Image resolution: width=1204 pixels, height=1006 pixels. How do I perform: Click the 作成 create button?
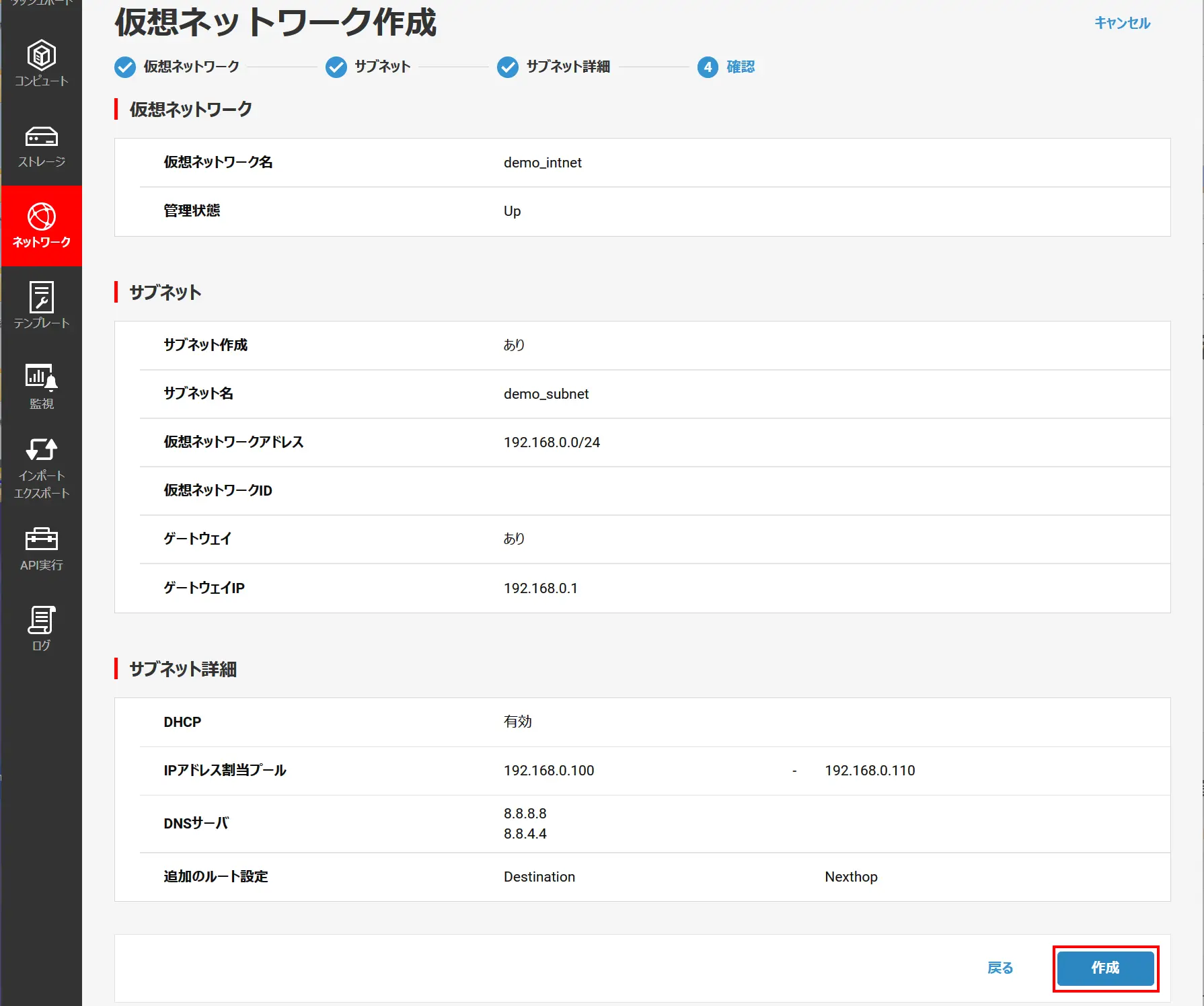(x=1106, y=968)
